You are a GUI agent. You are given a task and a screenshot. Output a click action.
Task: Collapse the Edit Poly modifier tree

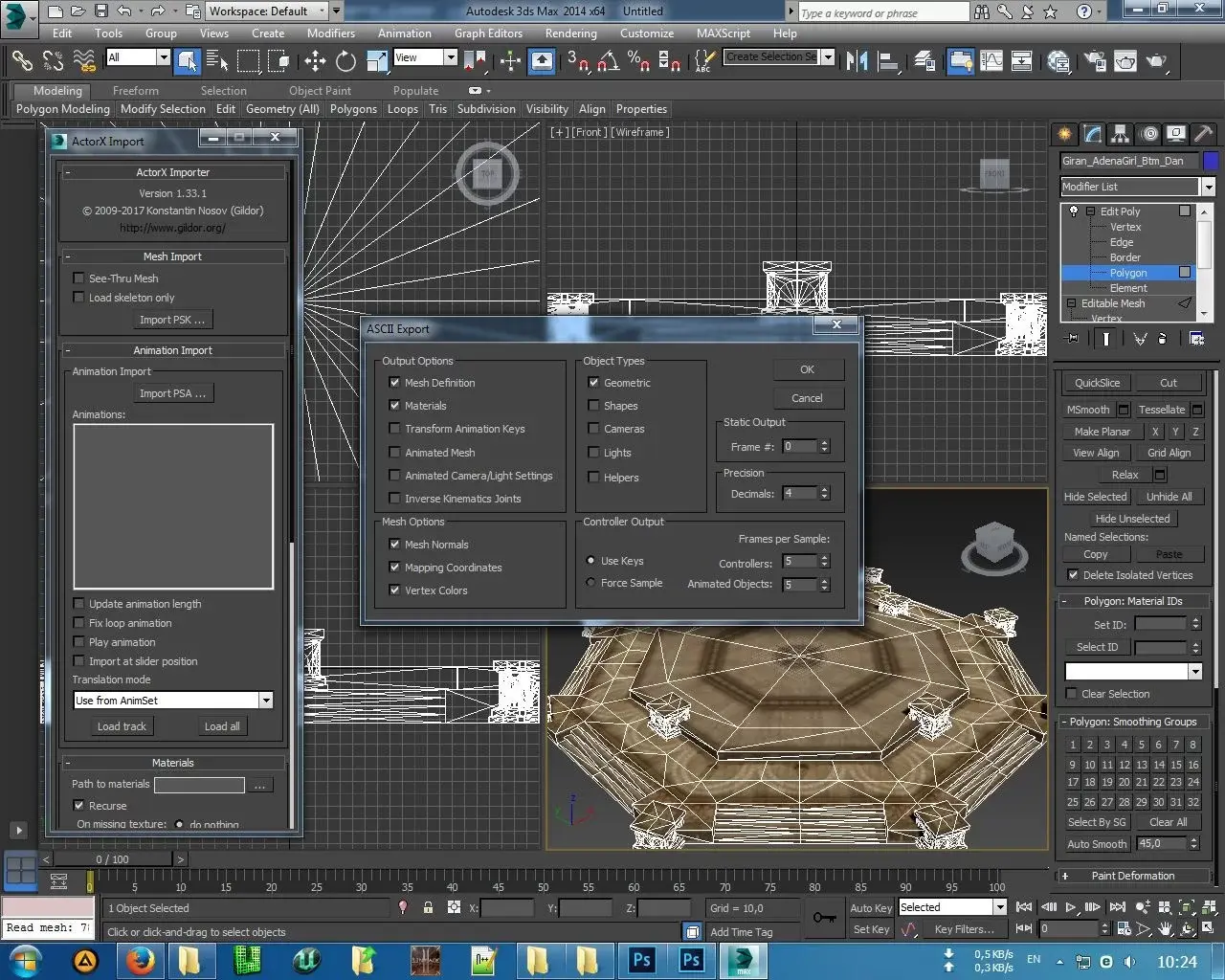pyautogui.click(x=1090, y=212)
